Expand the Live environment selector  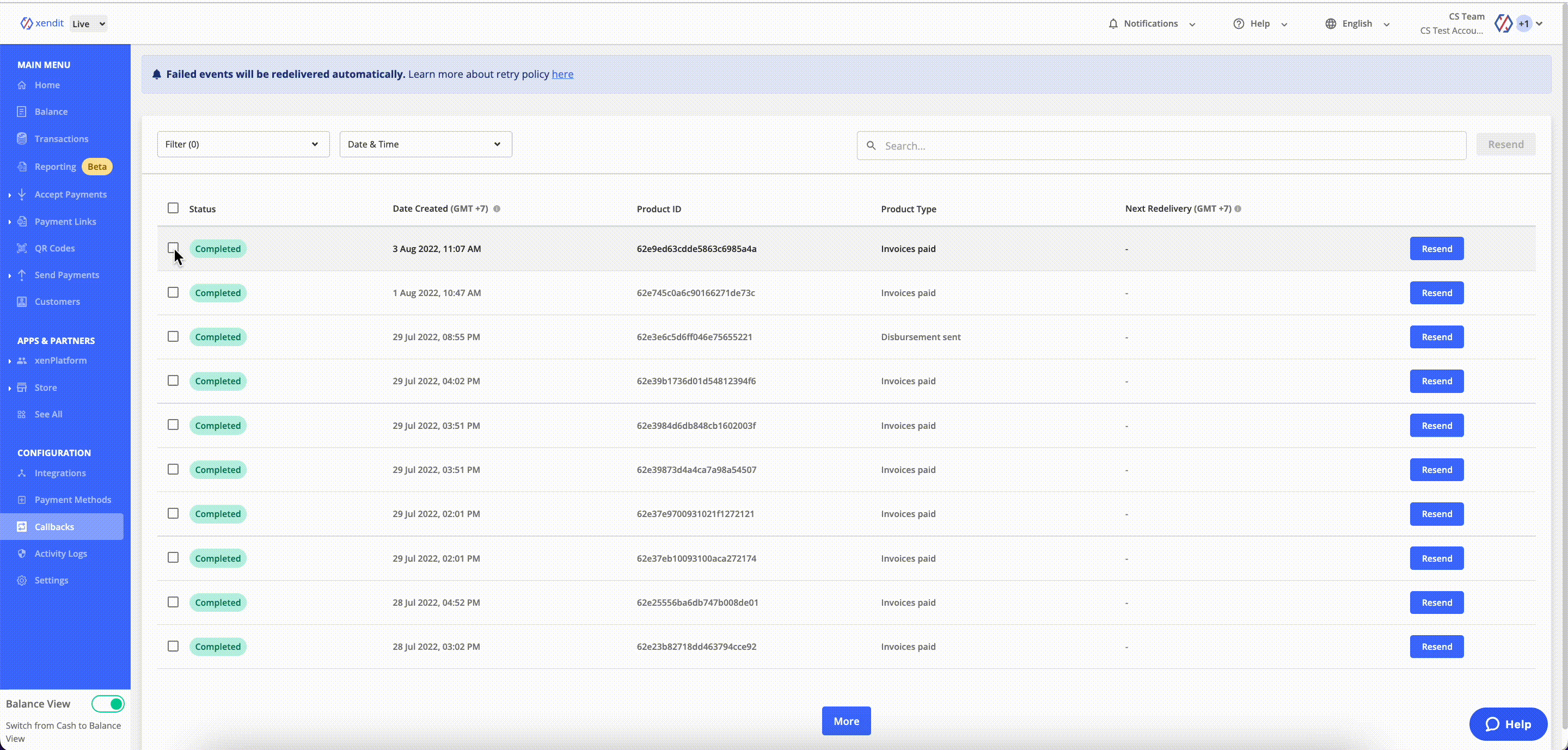click(x=89, y=24)
